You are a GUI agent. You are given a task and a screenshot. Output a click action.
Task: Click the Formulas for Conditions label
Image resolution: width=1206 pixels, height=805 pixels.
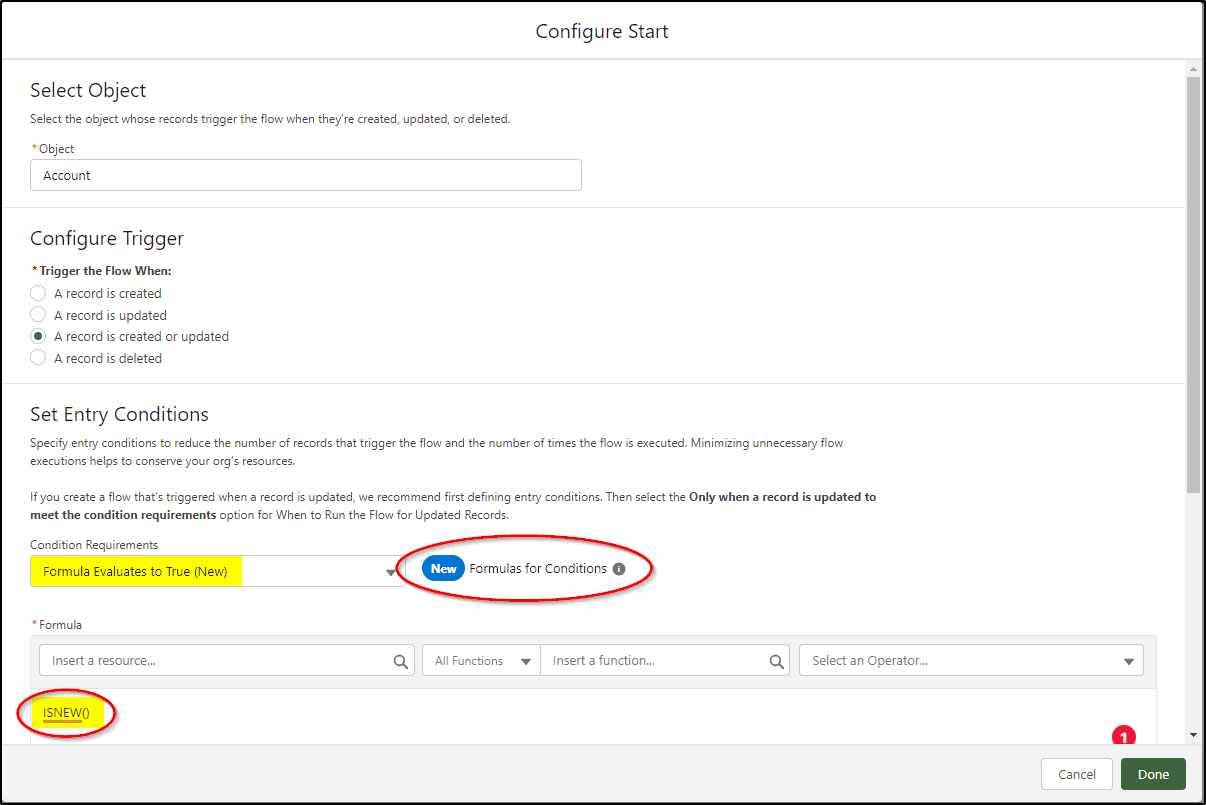click(x=538, y=569)
